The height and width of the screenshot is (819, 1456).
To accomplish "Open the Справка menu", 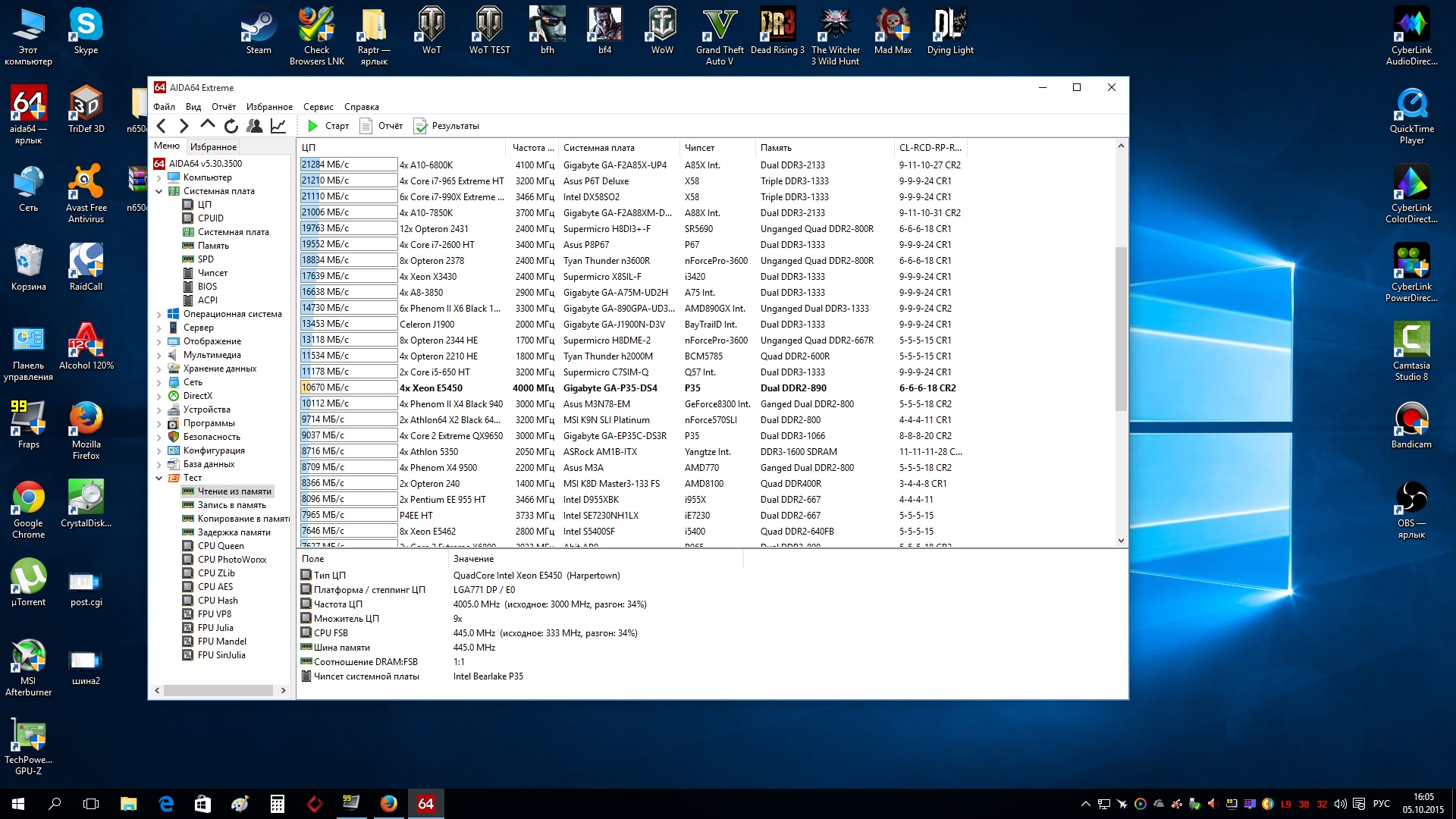I will coord(362,107).
